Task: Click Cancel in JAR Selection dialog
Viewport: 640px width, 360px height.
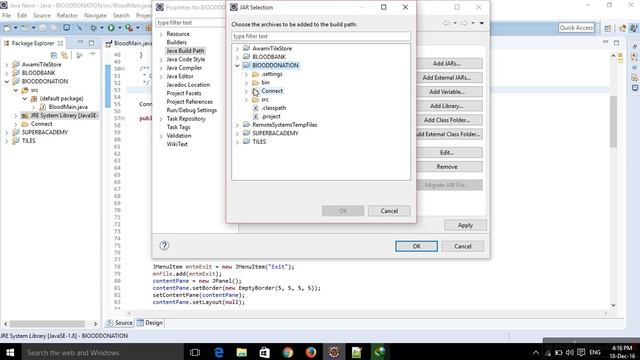Action: 389,211
